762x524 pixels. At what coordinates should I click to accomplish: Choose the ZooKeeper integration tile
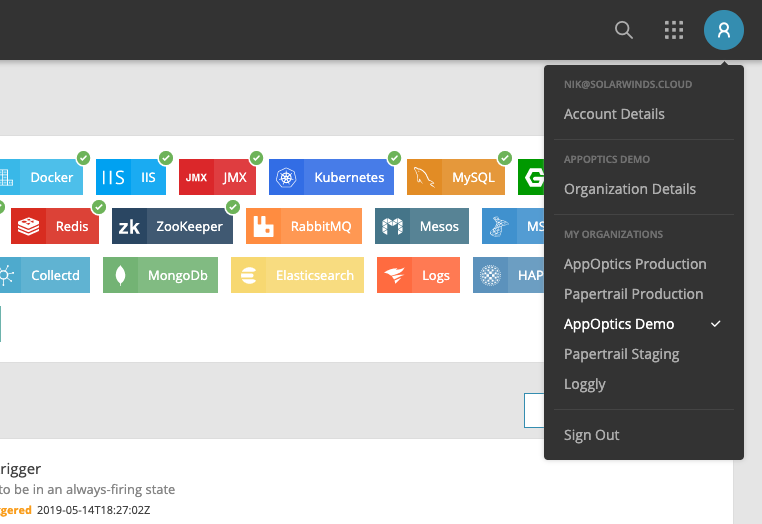[172, 226]
